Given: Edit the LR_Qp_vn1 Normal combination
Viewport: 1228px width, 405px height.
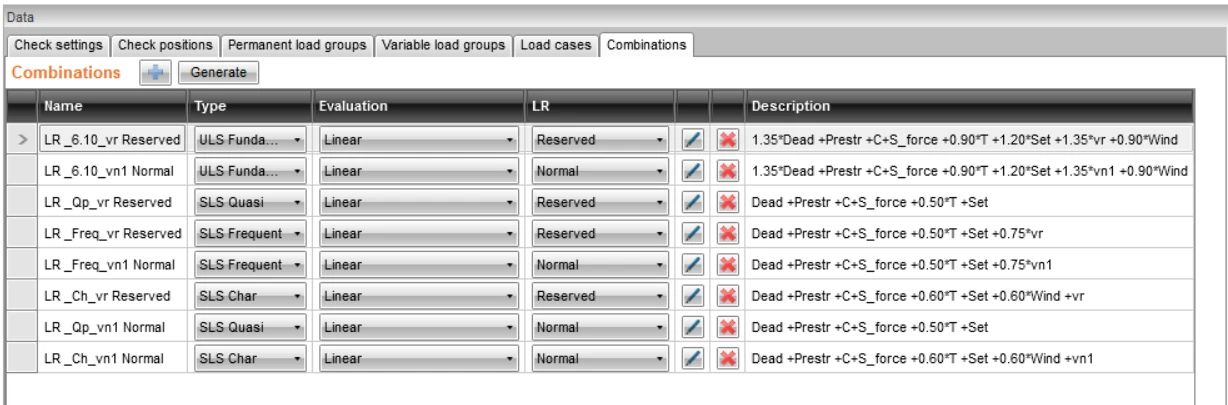Looking at the screenshot, I should (x=691, y=327).
